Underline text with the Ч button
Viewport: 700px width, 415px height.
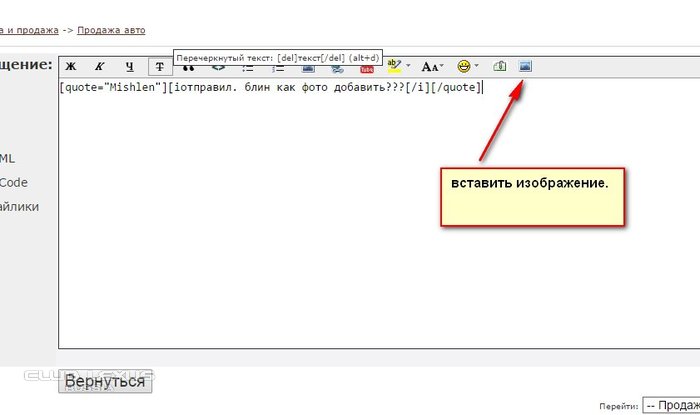tap(129, 67)
